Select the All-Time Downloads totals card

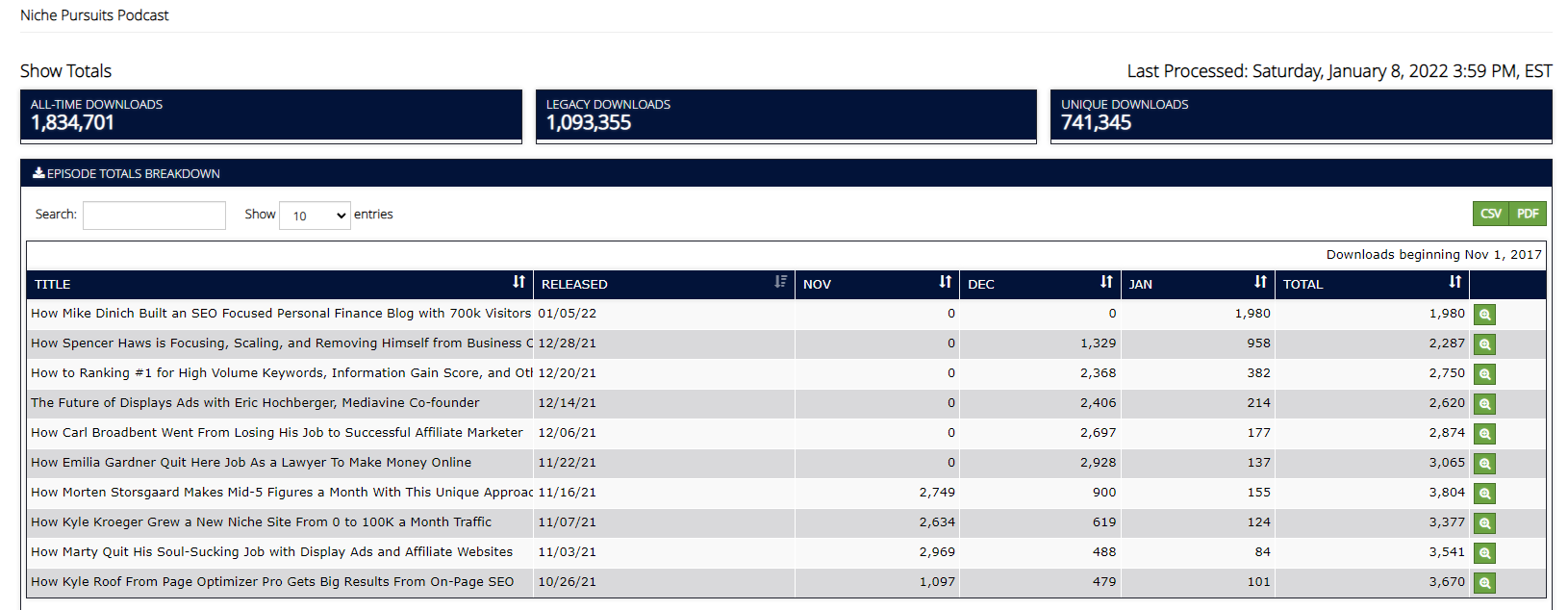coord(271,116)
